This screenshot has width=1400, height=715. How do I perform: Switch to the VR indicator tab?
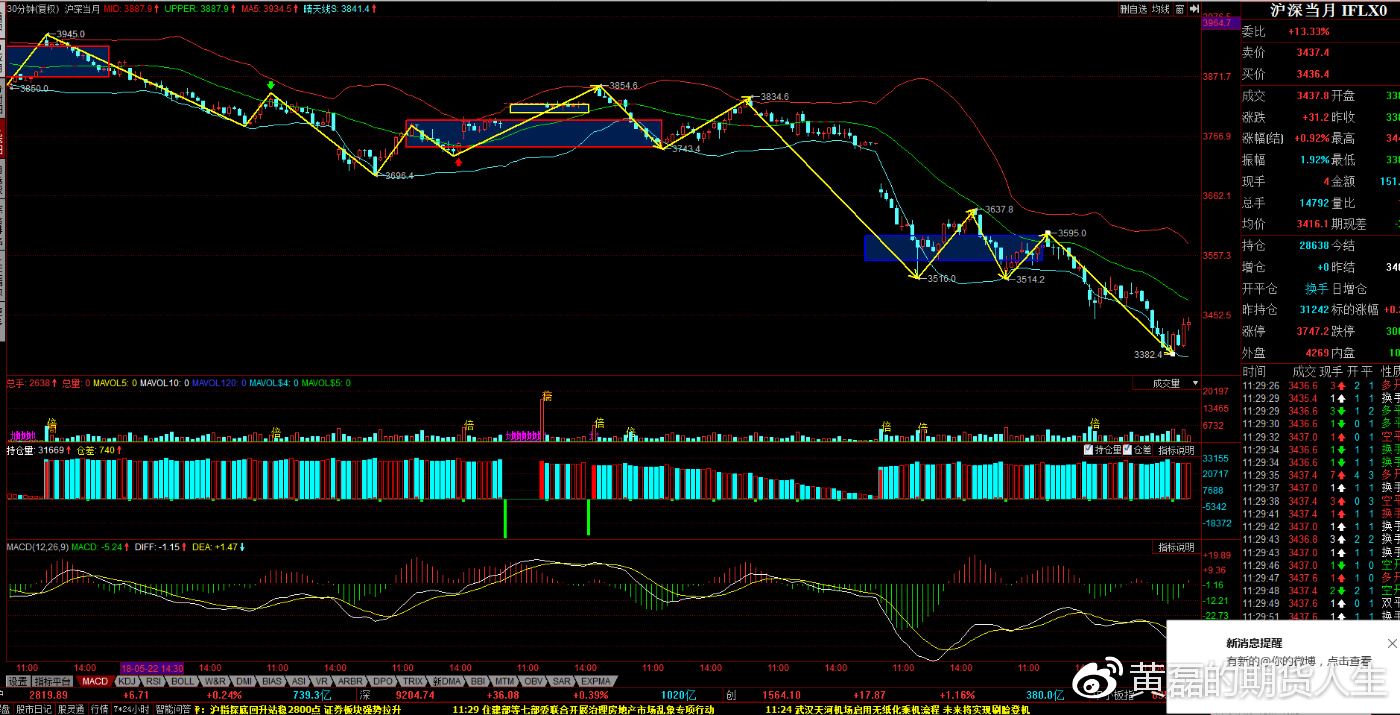point(324,681)
